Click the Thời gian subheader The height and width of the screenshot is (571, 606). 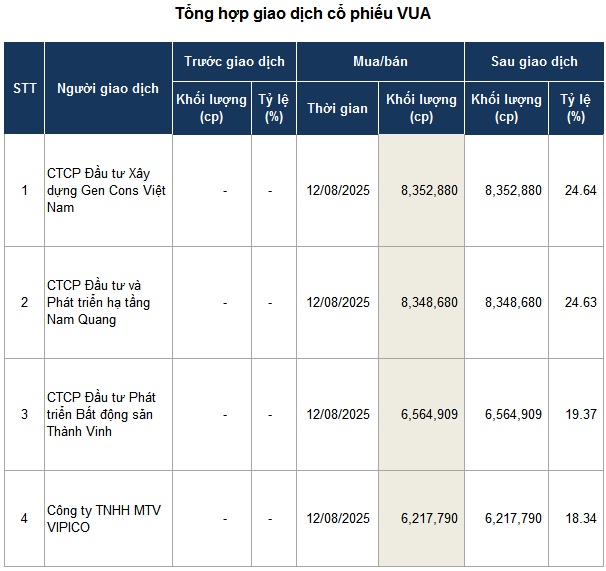337,108
